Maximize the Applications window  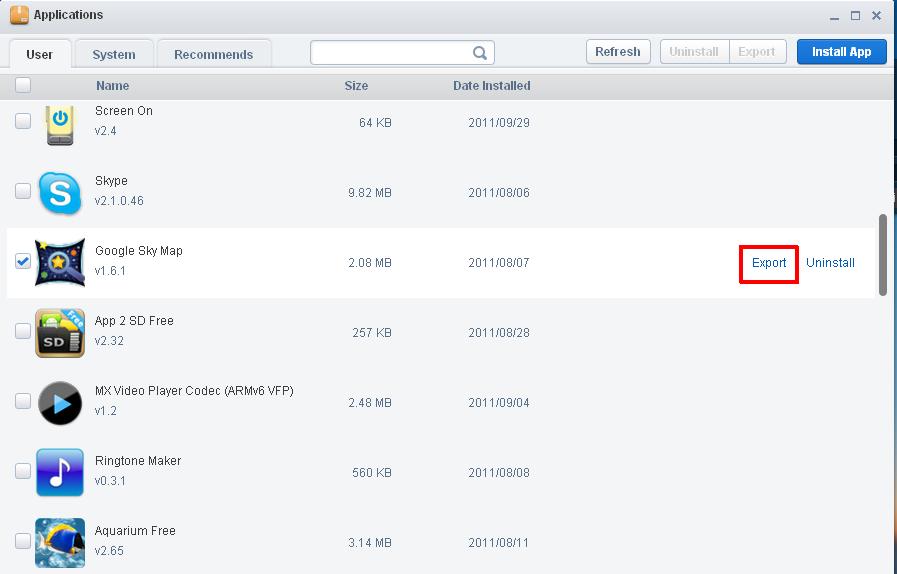(x=855, y=16)
